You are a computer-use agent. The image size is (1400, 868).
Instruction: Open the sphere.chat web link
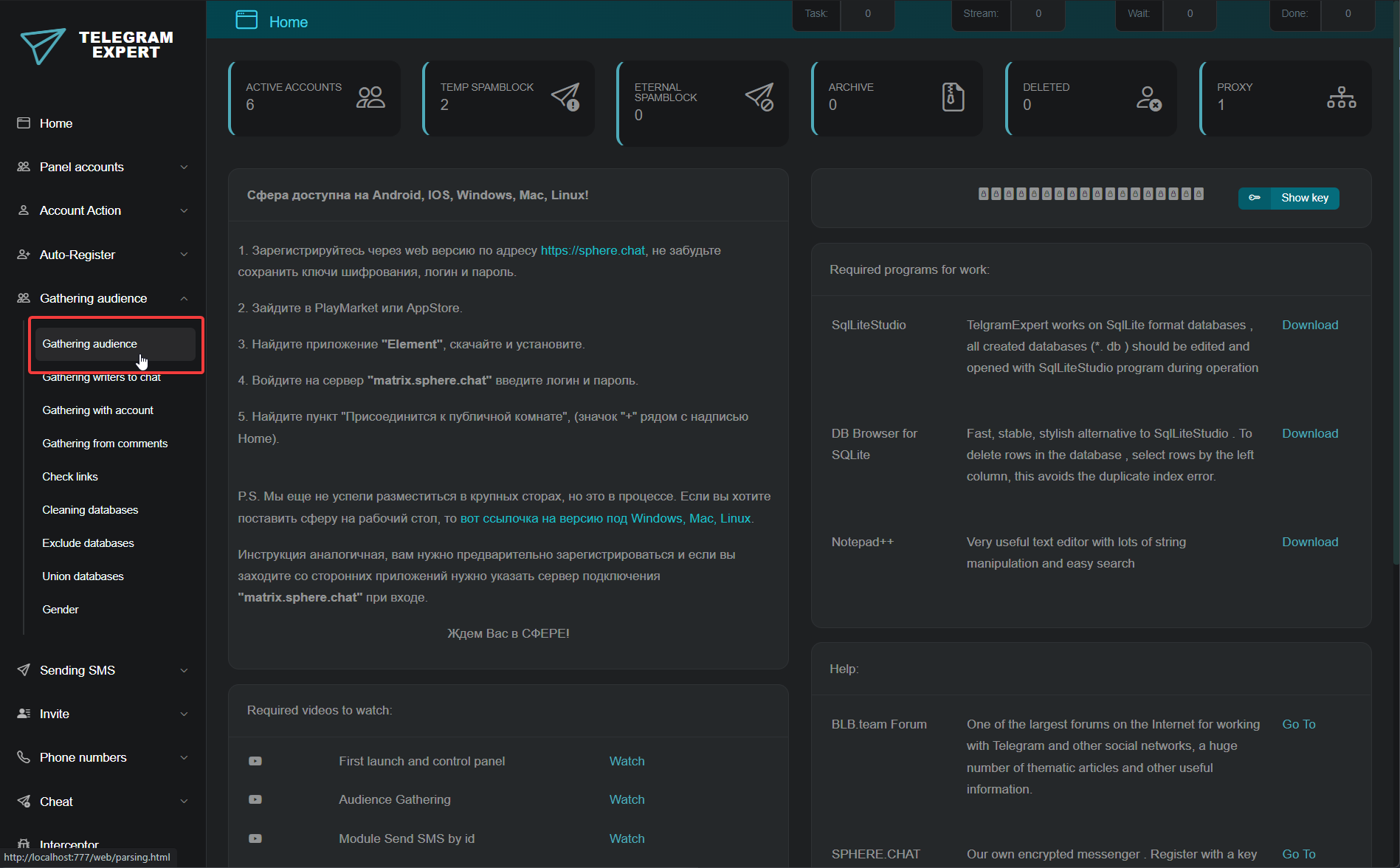[x=593, y=250]
